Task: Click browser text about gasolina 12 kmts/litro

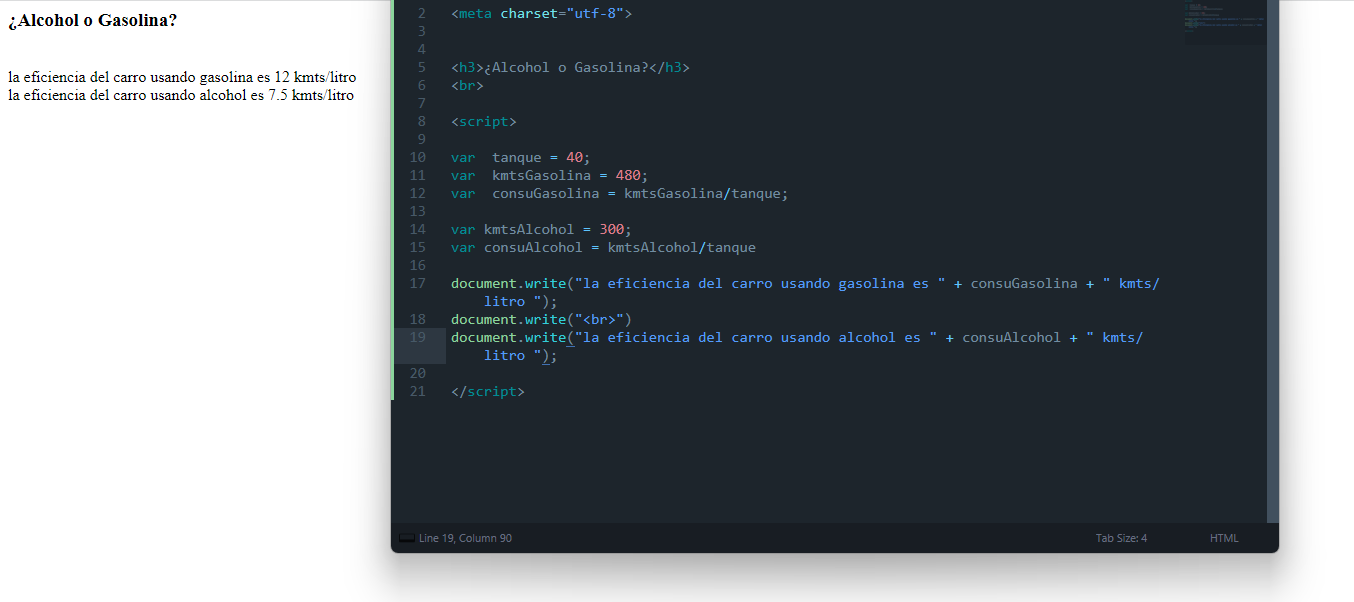Action: pyautogui.click(x=182, y=77)
